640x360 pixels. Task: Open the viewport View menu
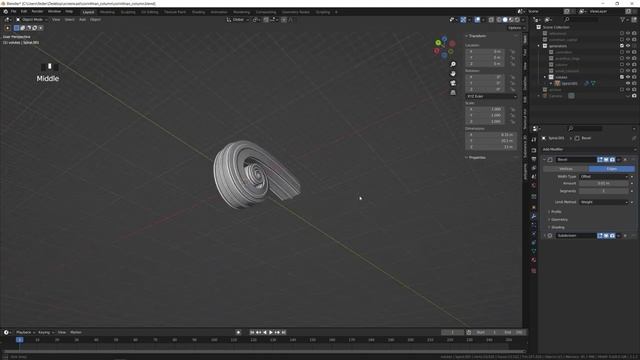click(x=56, y=20)
